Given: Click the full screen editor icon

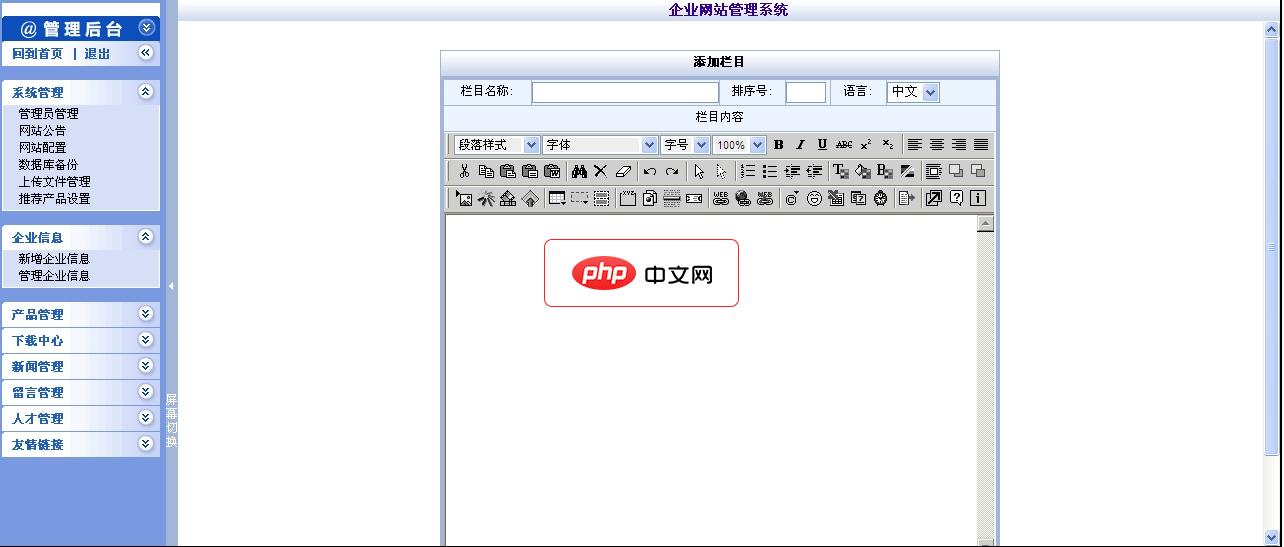Looking at the screenshot, I should [934, 198].
